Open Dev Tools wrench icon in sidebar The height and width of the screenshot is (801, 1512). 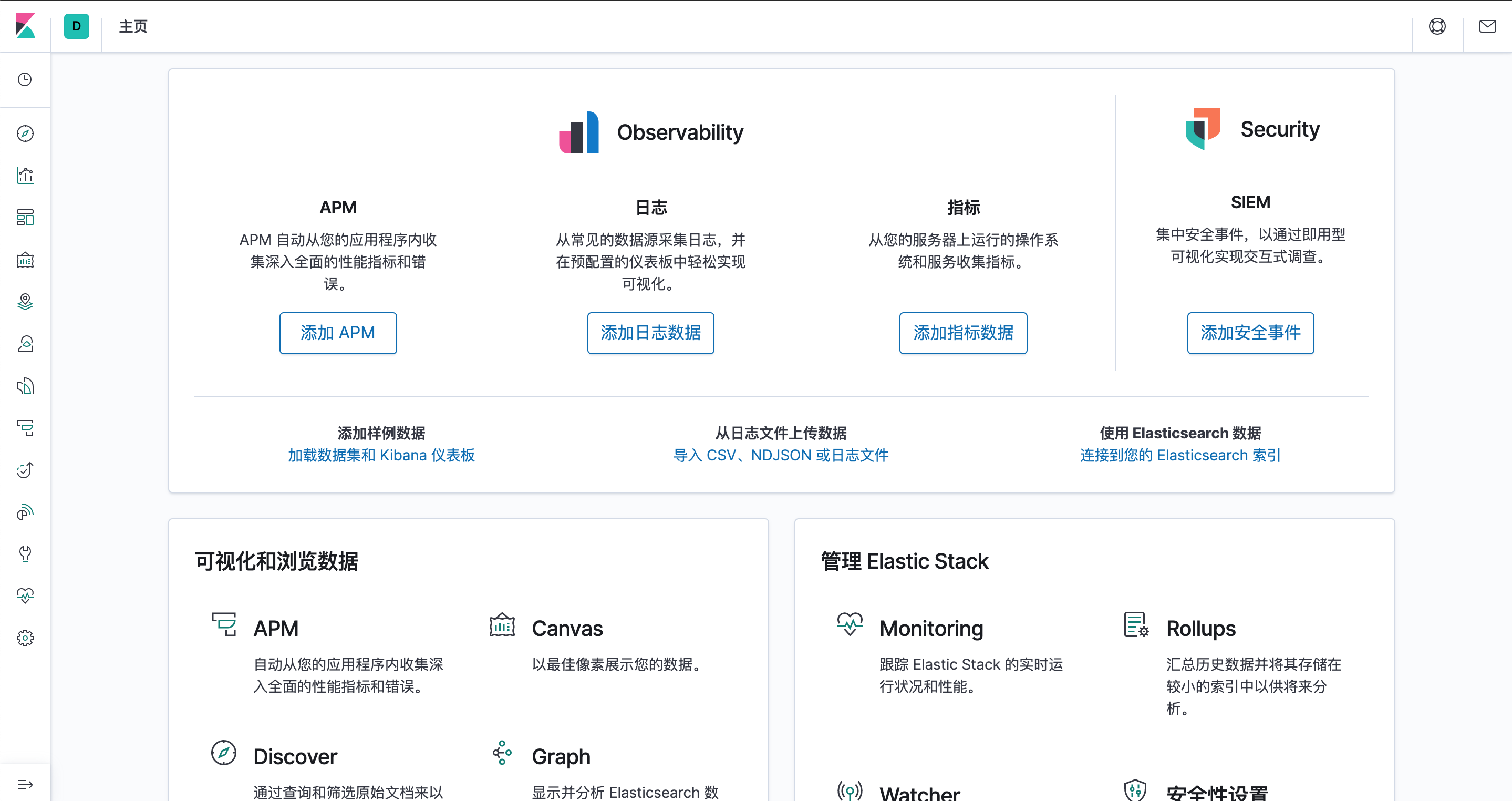click(25, 554)
